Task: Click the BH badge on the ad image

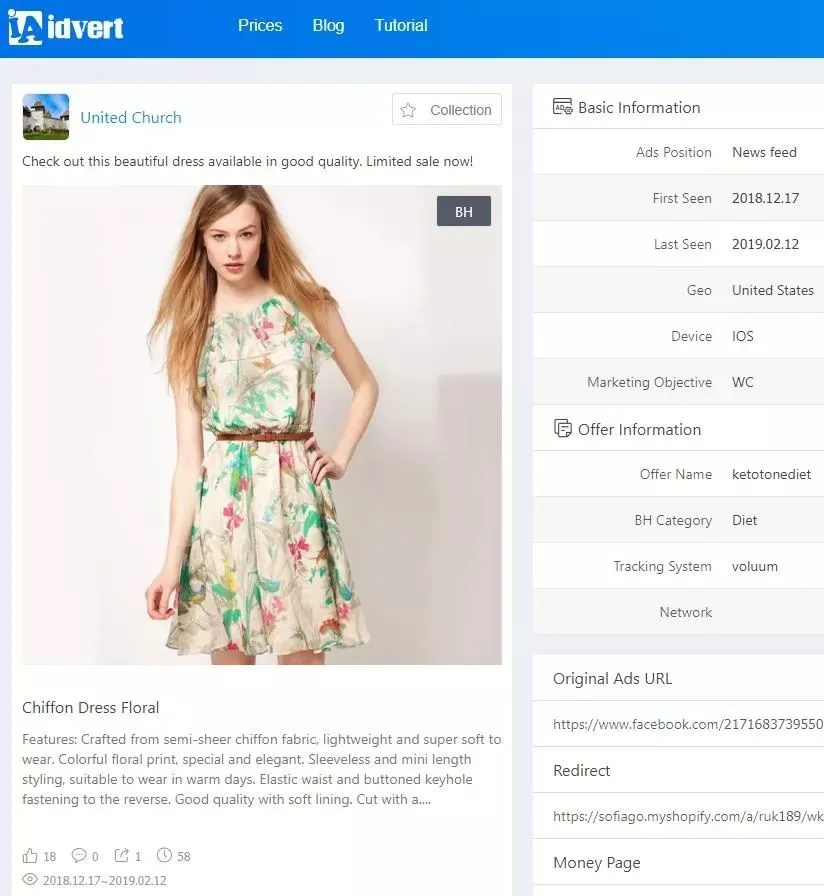Action: coord(464,211)
